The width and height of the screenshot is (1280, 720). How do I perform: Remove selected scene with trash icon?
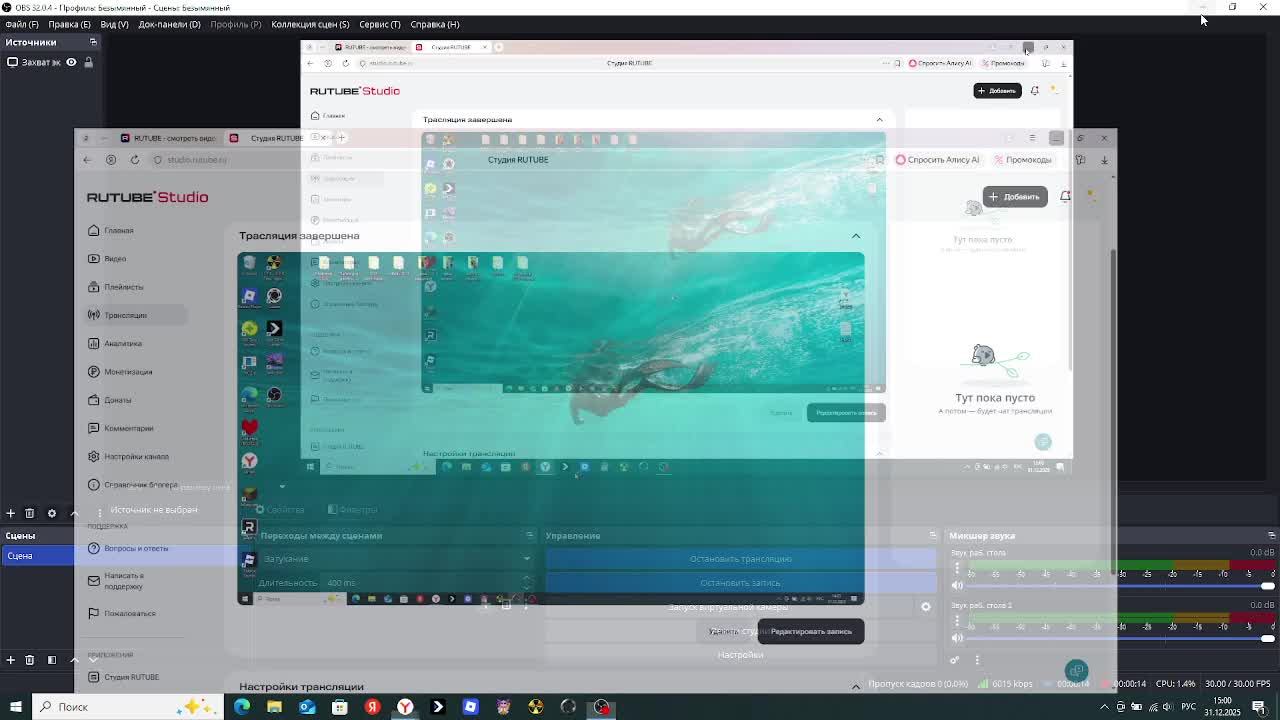(x=30, y=660)
